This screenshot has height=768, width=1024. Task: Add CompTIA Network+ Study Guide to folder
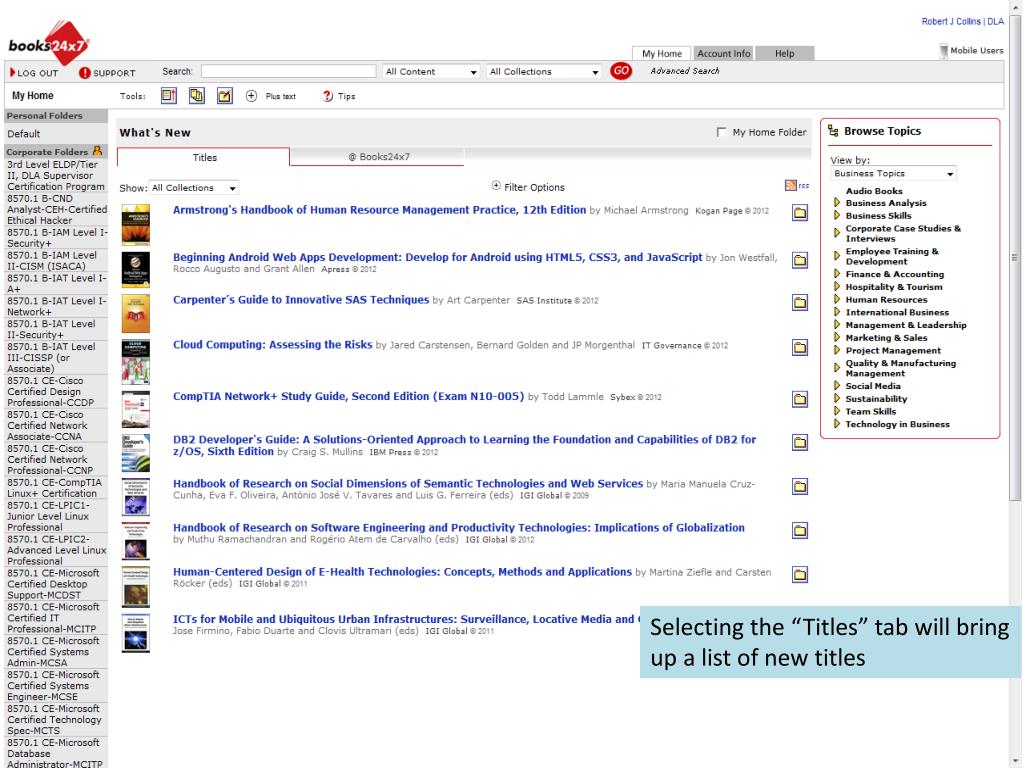click(800, 399)
